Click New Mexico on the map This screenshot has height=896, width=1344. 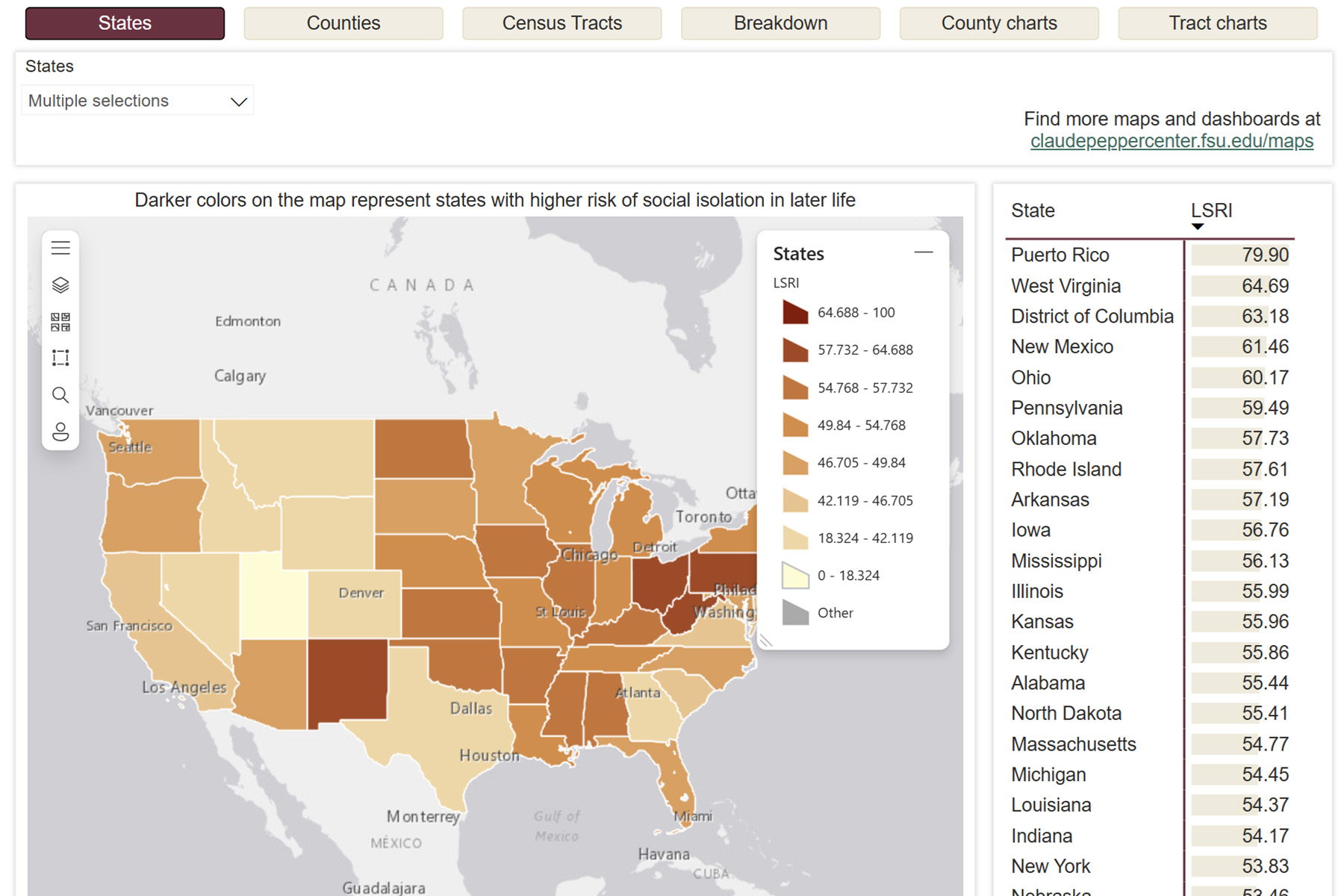click(x=348, y=679)
